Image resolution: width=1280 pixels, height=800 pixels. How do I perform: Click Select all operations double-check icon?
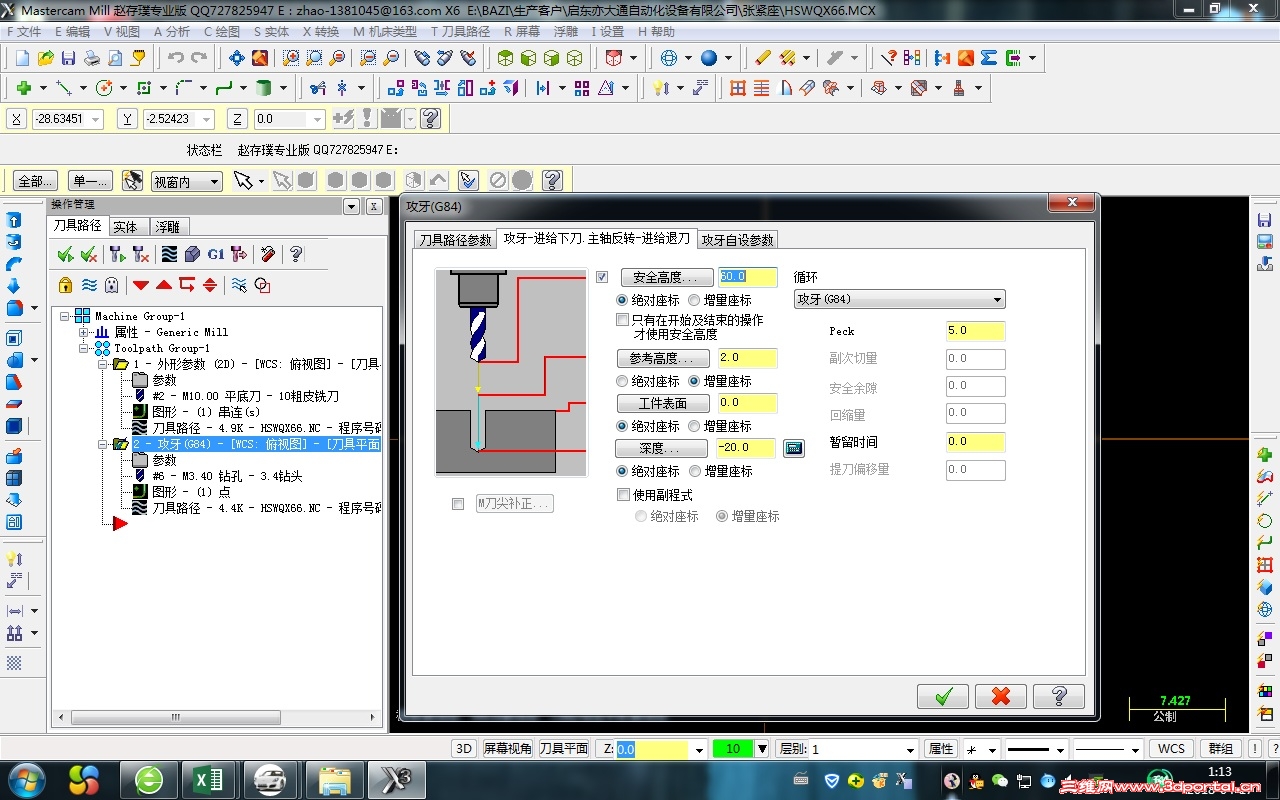pyautogui.click(x=65, y=254)
